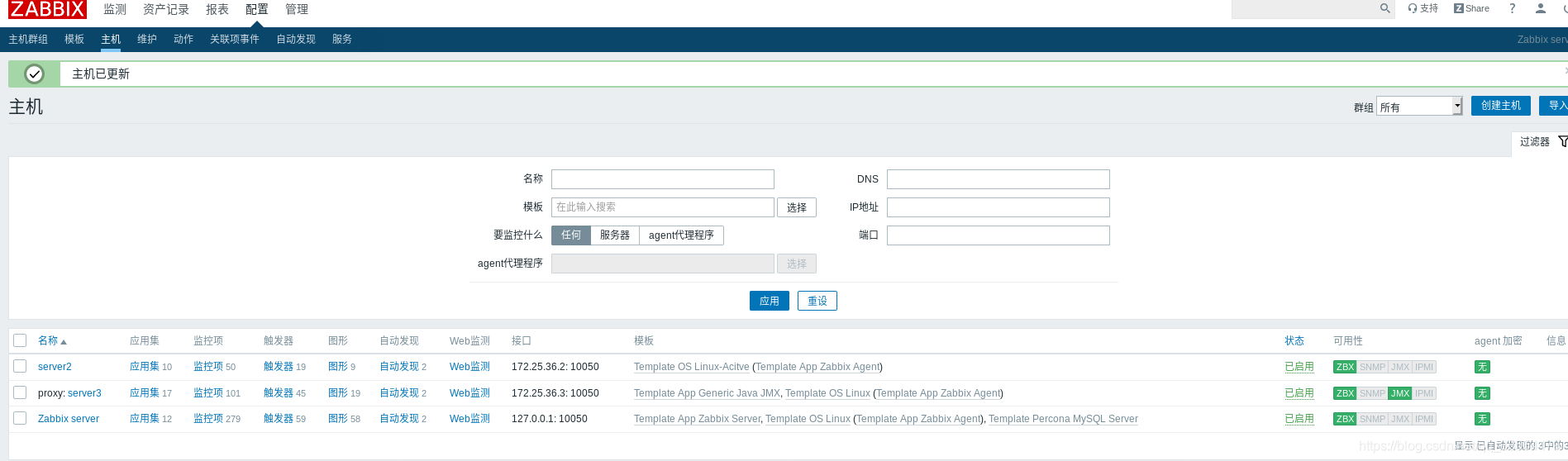The width and height of the screenshot is (1568, 461).
Task: Select the 任何 monitoring option
Action: point(571,235)
